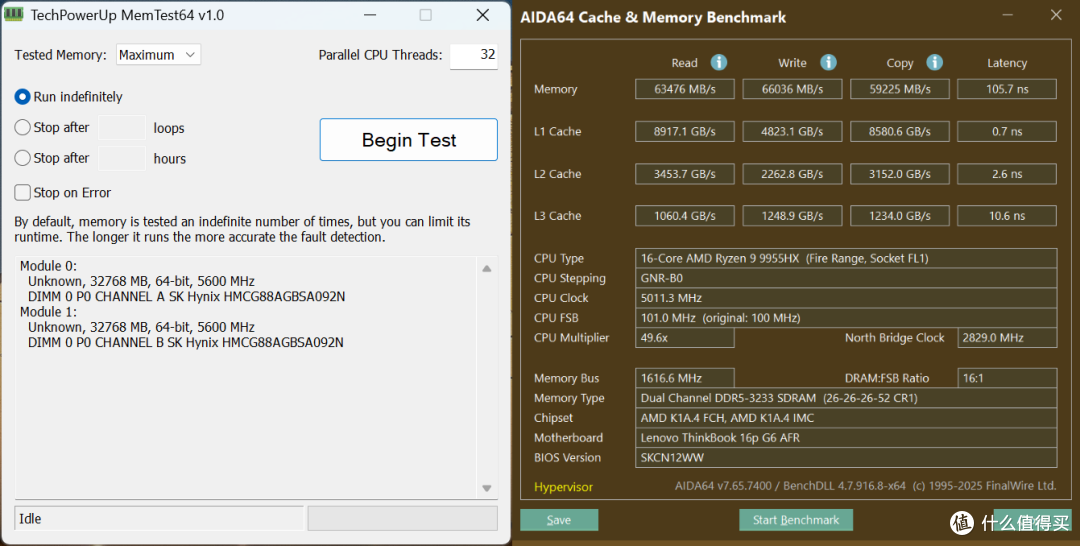Click CPU Stepping GNR-B0 value

pos(846,278)
